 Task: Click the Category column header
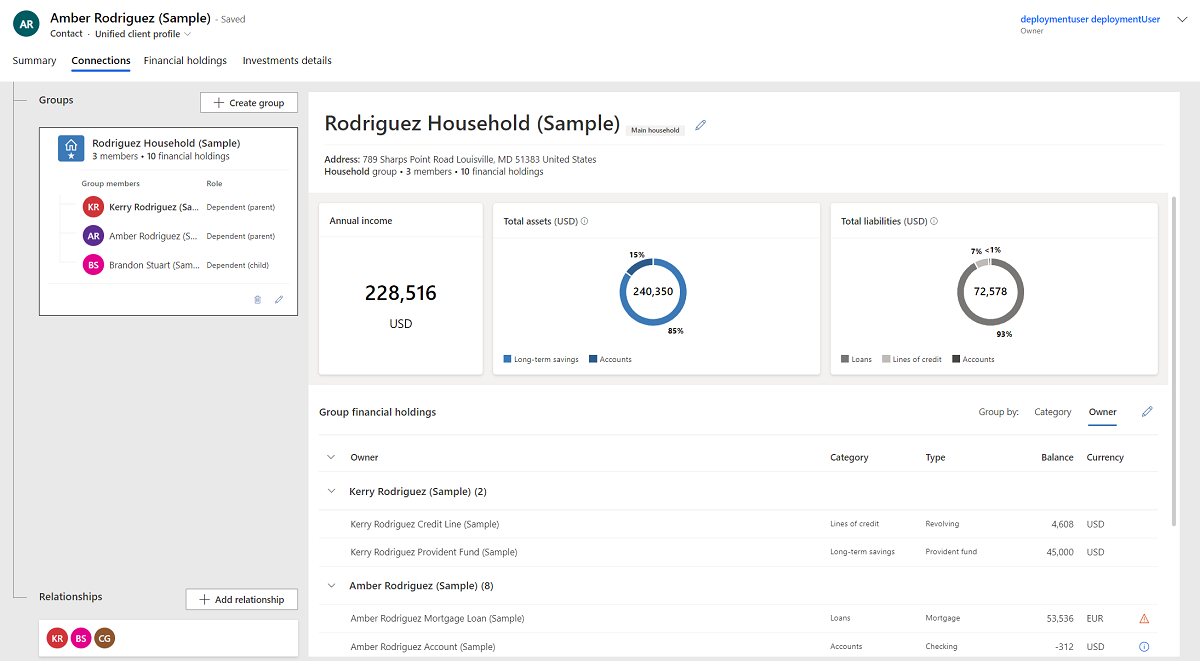pyautogui.click(x=849, y=457)
